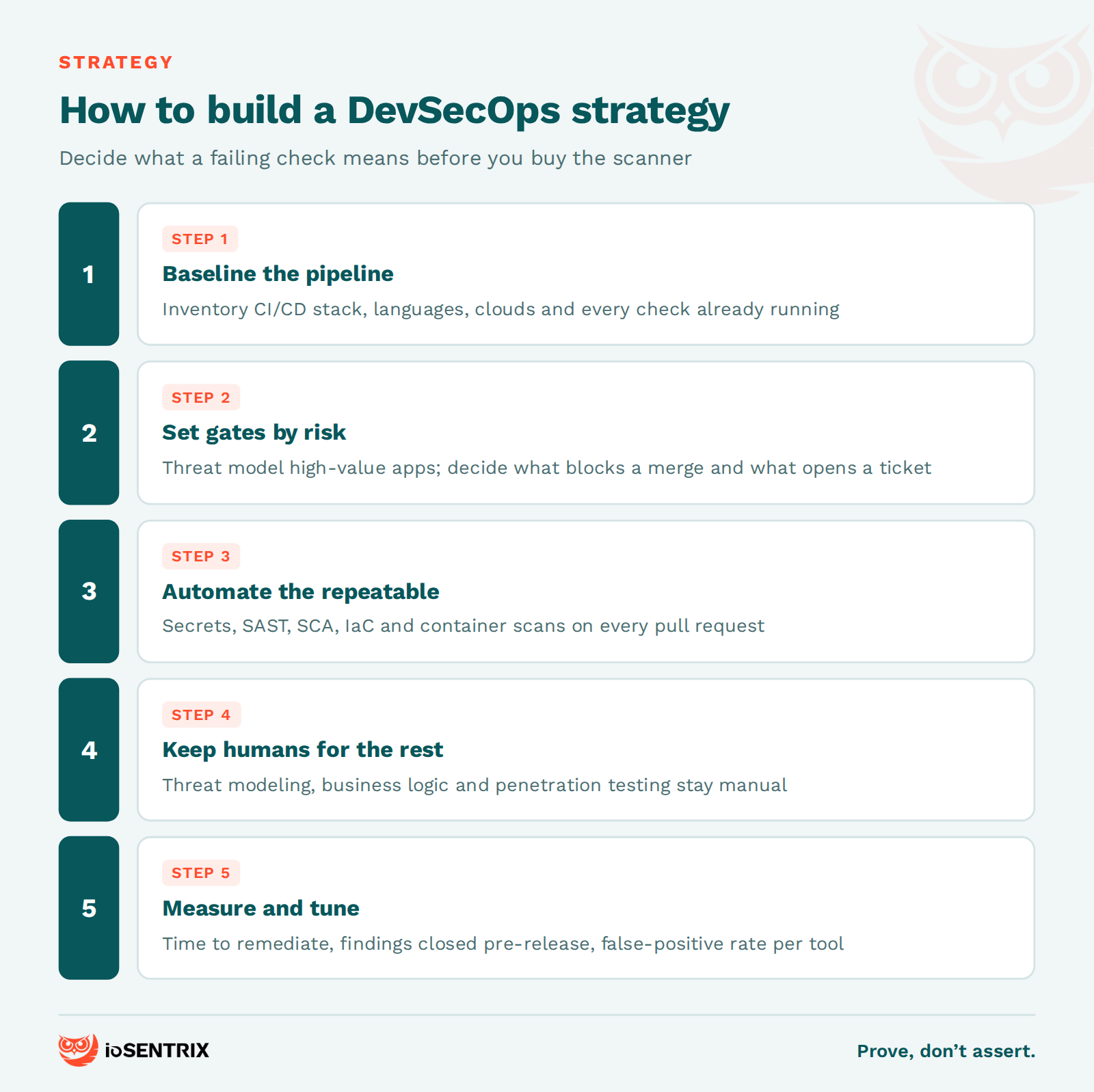
Task: Click the ioSENTRIX owl logo icon
Action: pos(79,1050)
